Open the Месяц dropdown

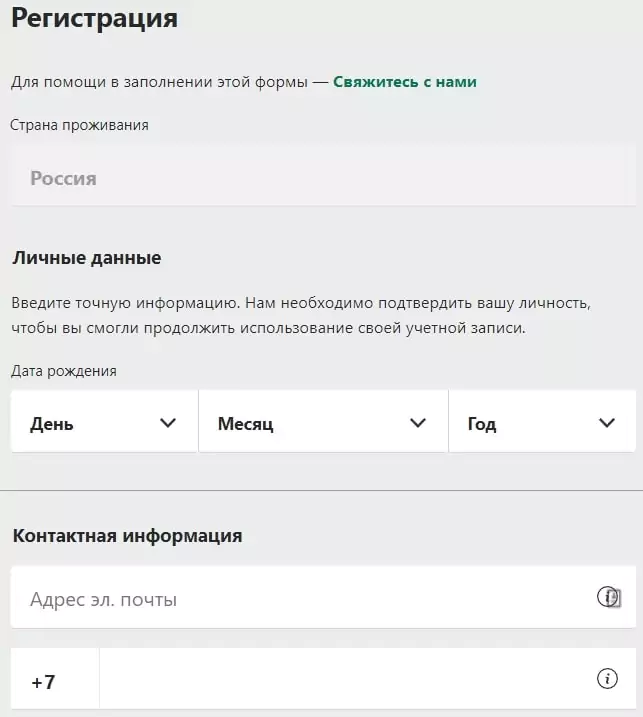(x=323, y=421)
